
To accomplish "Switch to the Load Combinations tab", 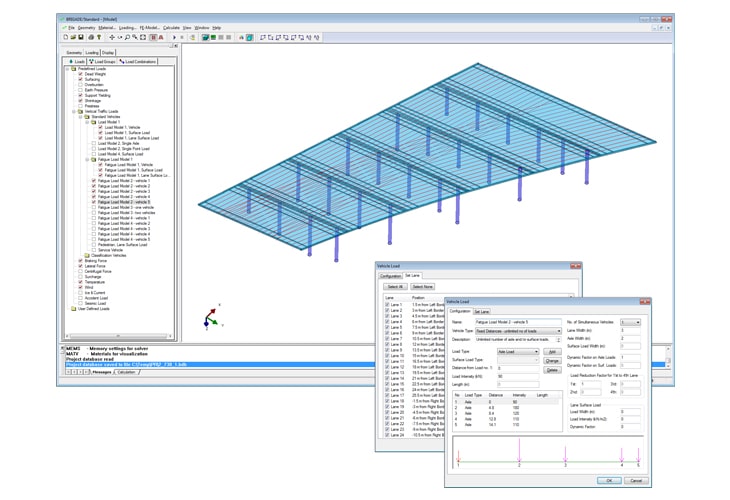I will [x=138, y=61].
